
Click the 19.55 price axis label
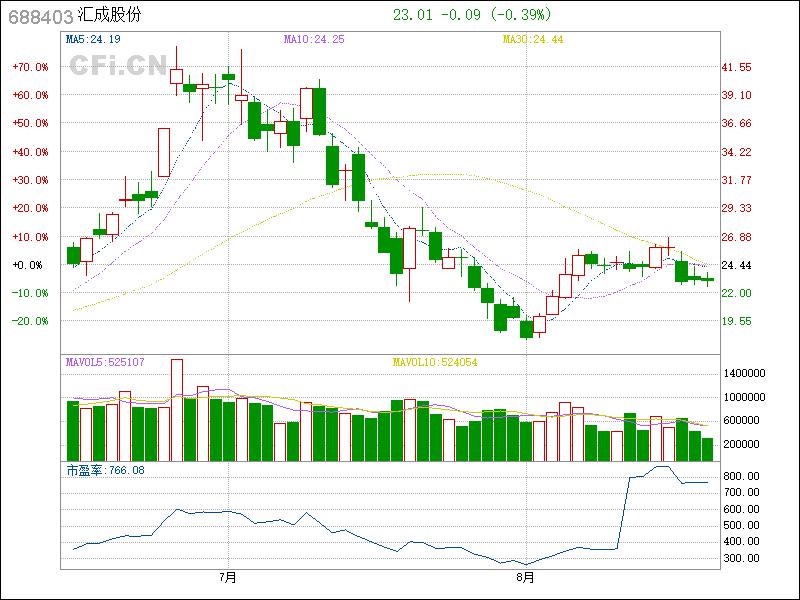736,321
